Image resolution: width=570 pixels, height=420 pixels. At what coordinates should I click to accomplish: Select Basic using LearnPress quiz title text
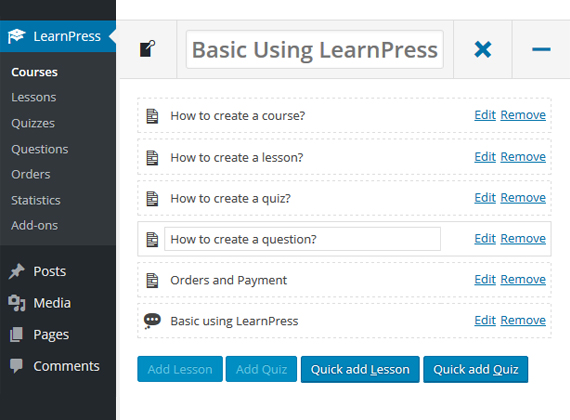point(234,321)
